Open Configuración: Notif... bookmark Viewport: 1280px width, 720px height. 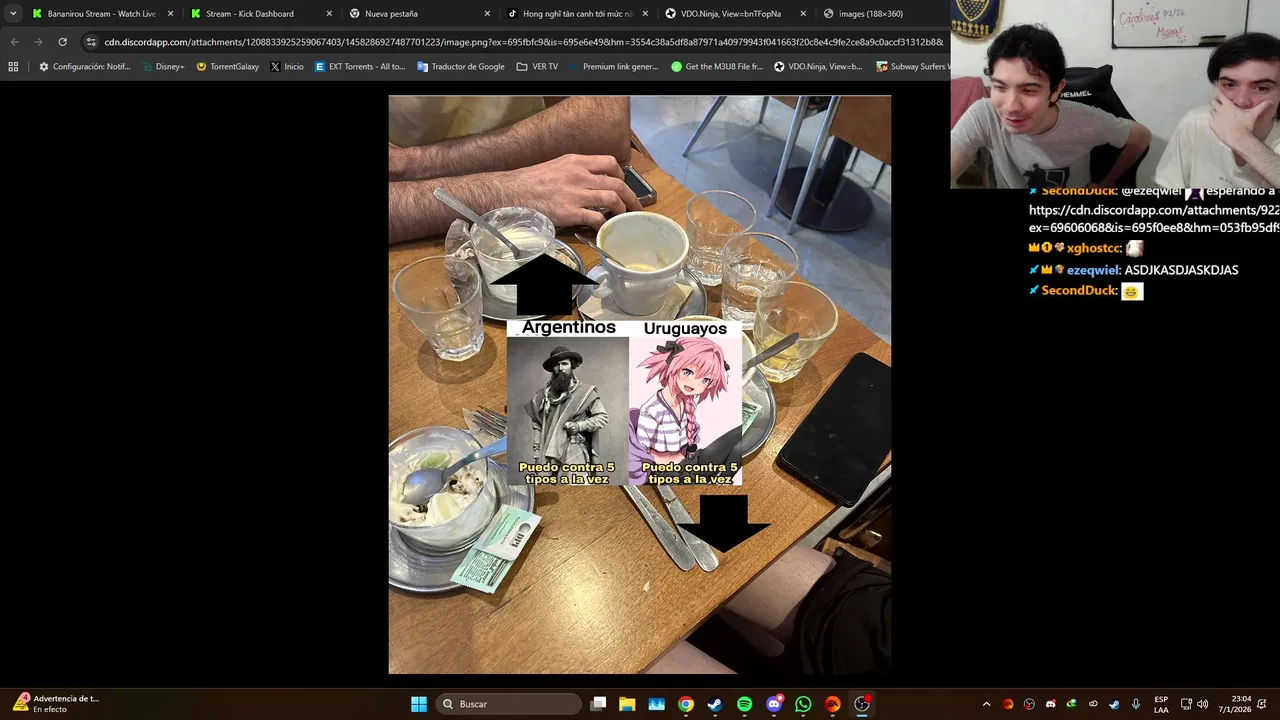click(85, 67)
